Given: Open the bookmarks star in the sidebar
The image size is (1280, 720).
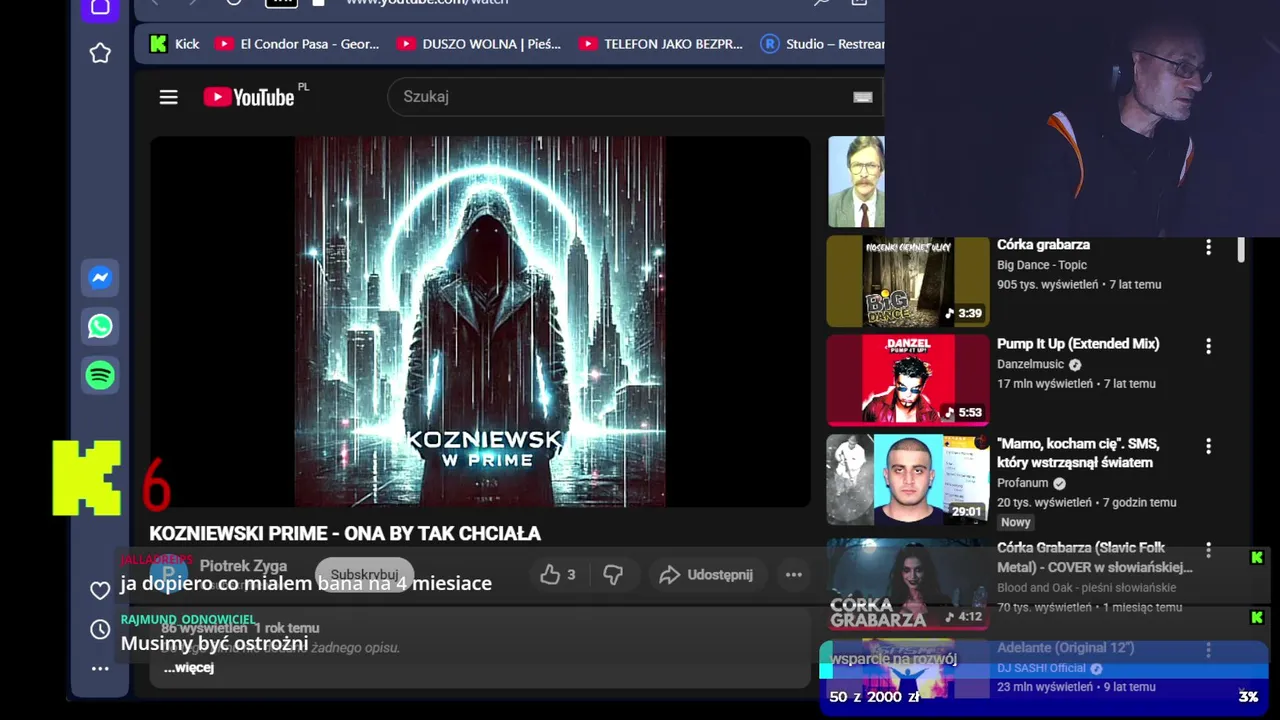Looking at the screenshot, I should click(100, 53).
